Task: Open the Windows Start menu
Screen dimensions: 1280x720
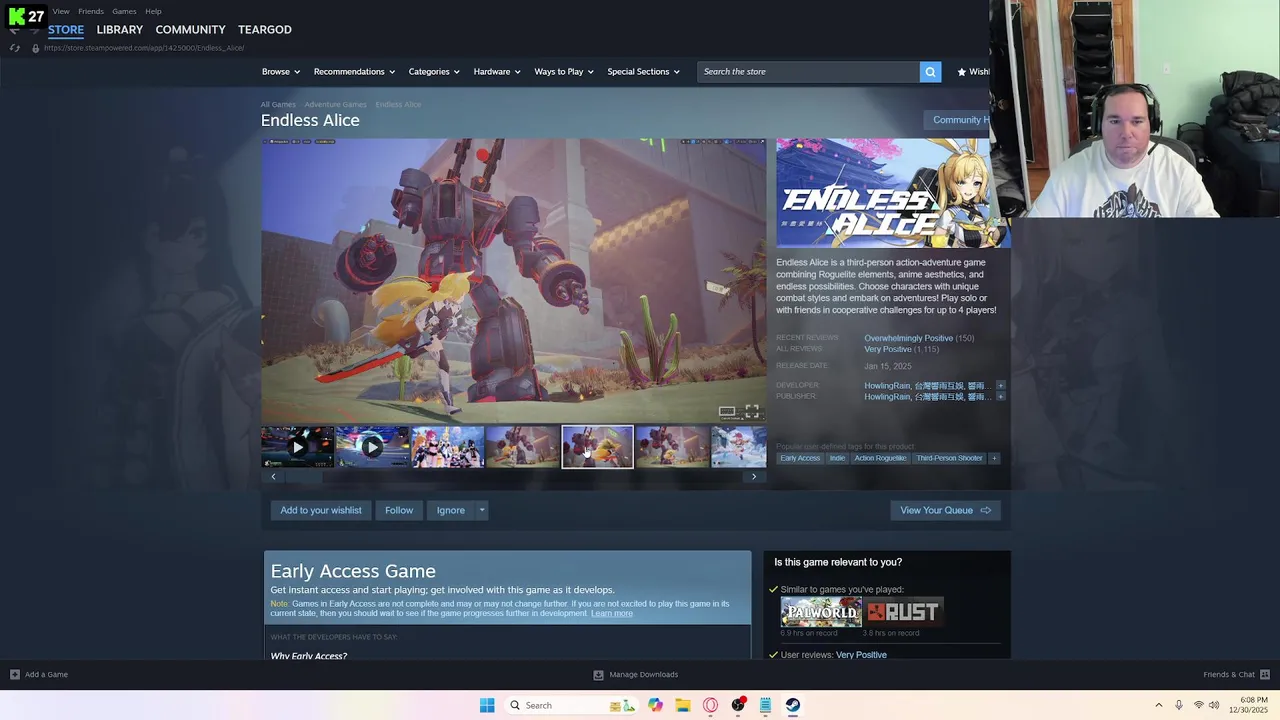Action: 487,705
